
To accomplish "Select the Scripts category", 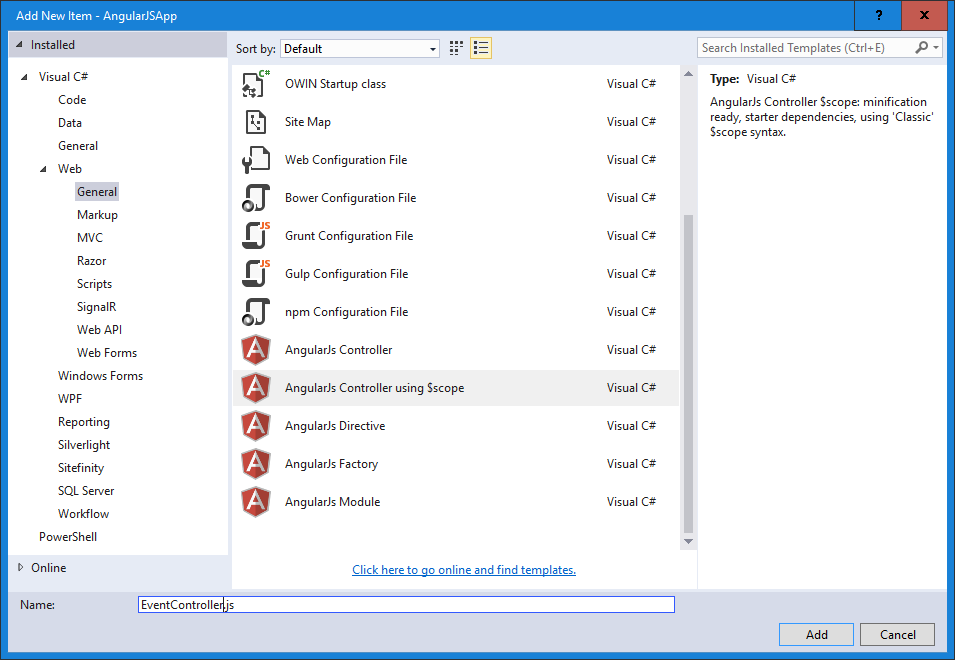I will [x=94, y=284].
